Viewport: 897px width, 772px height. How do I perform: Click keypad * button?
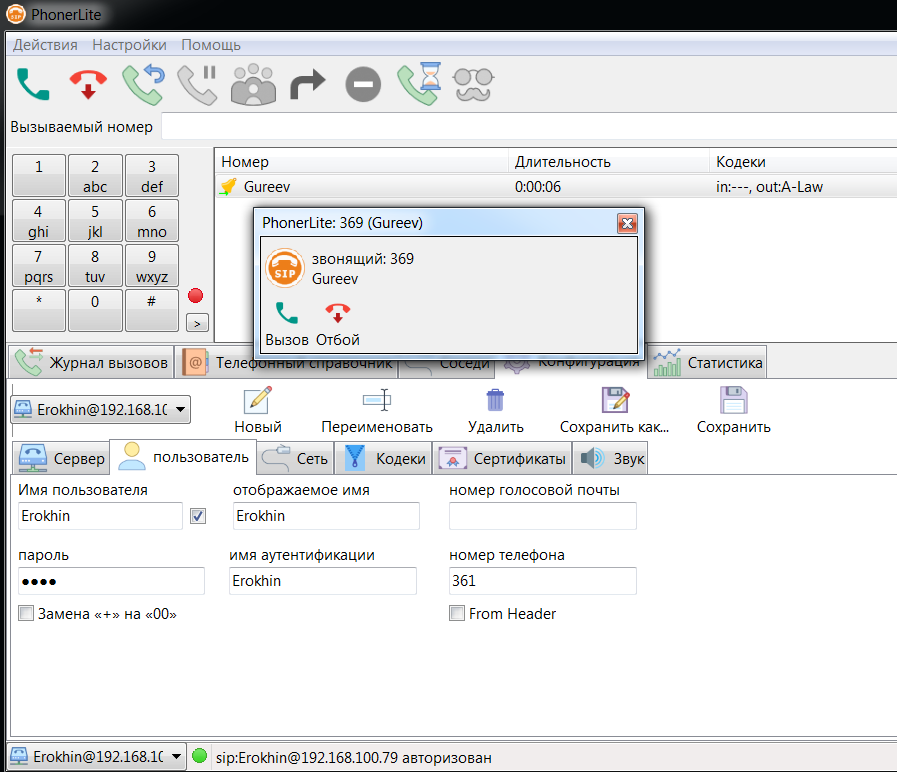coord(39,310)
